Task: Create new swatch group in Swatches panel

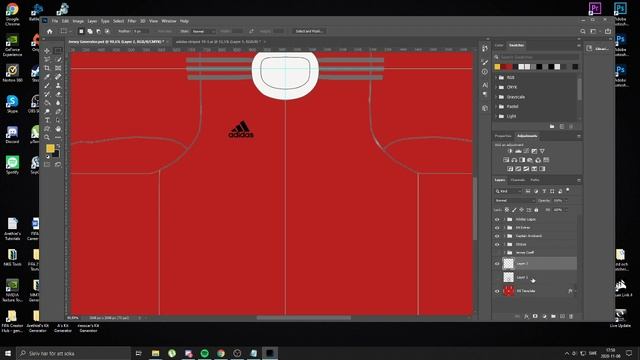Action: click(552, 127)
